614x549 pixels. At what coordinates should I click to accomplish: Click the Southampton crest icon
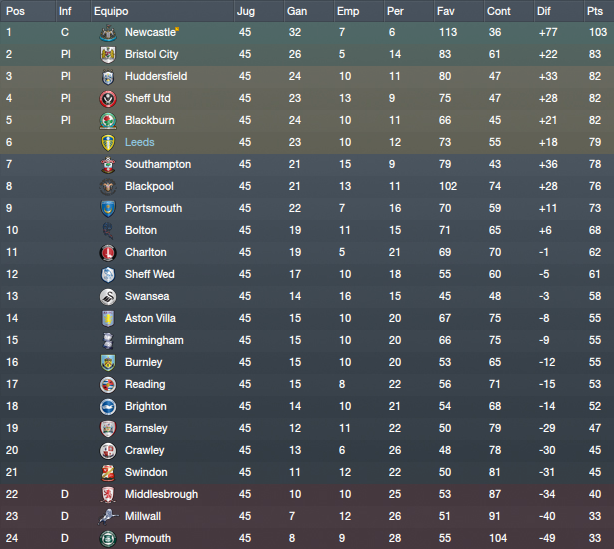(x=108, y=164)
